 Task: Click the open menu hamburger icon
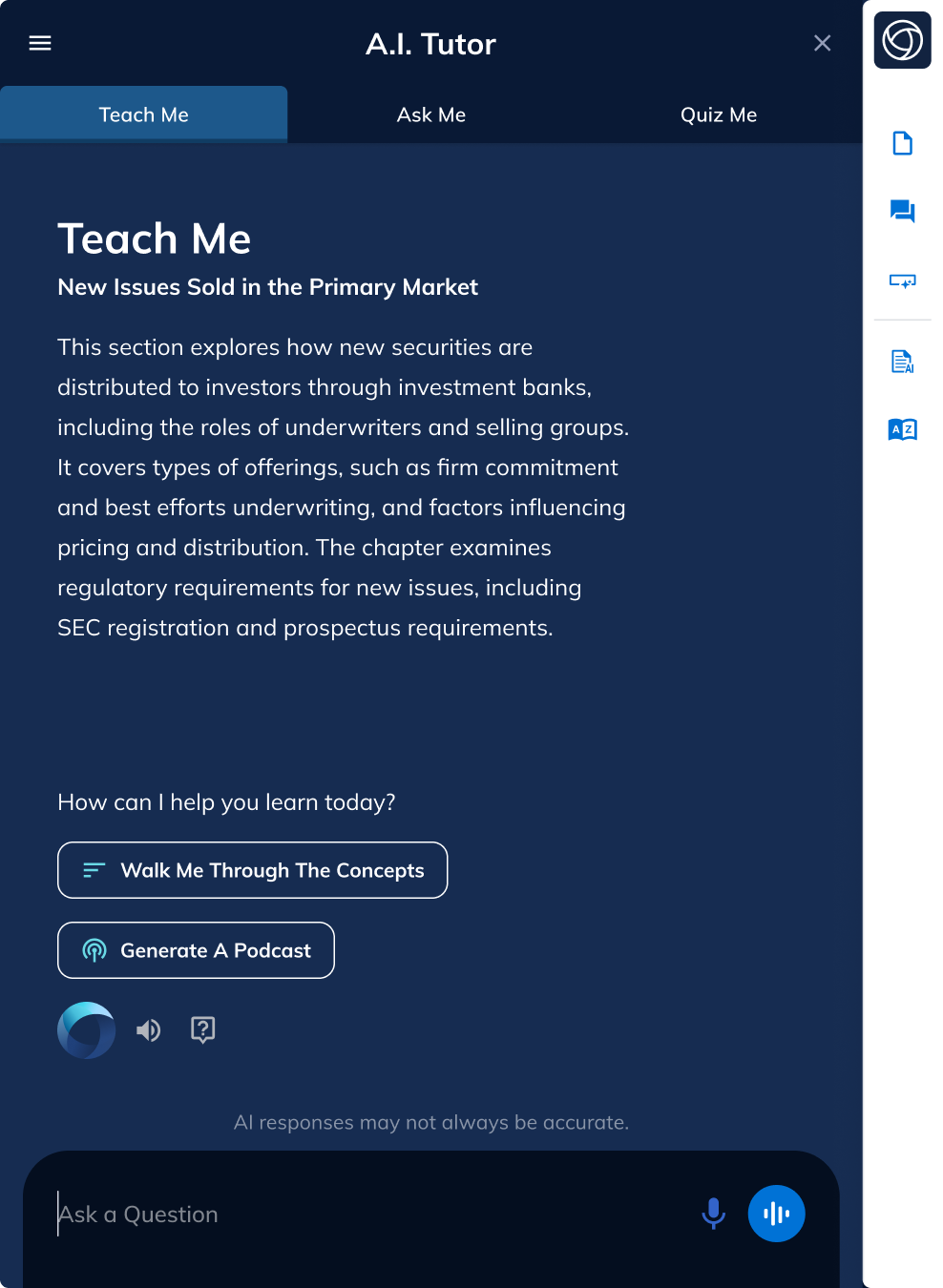pyautogui.click(x=40, y=43)
